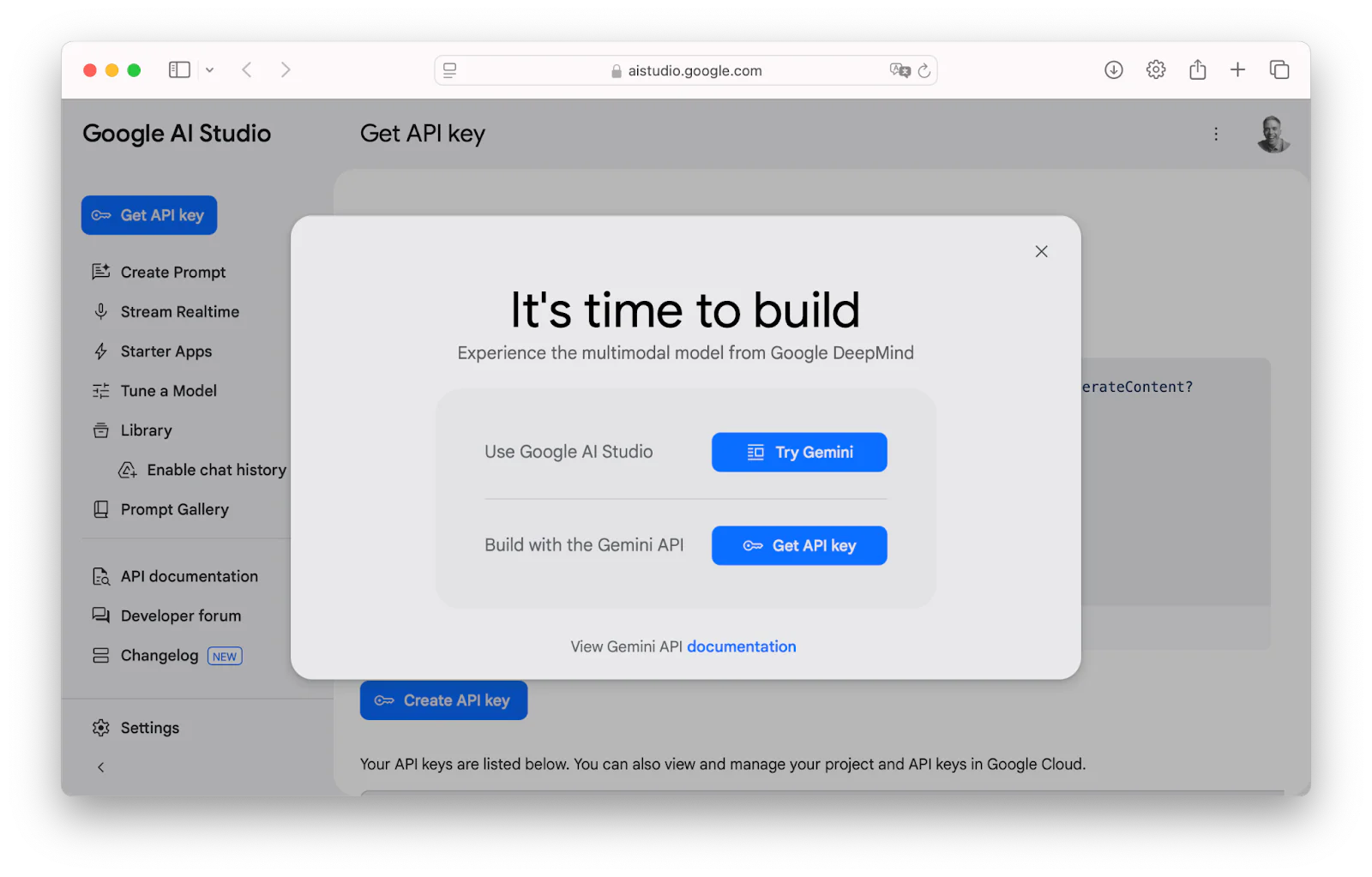
Task: Click the user profile avatar
Action: (1273, 134)
